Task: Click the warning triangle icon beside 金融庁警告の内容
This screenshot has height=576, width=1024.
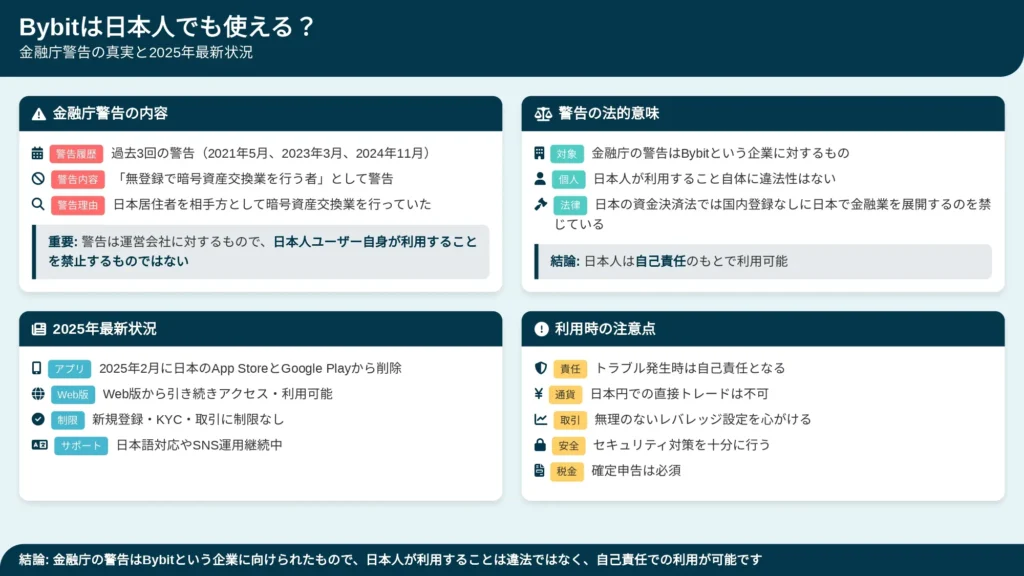Action: (39, 114)
